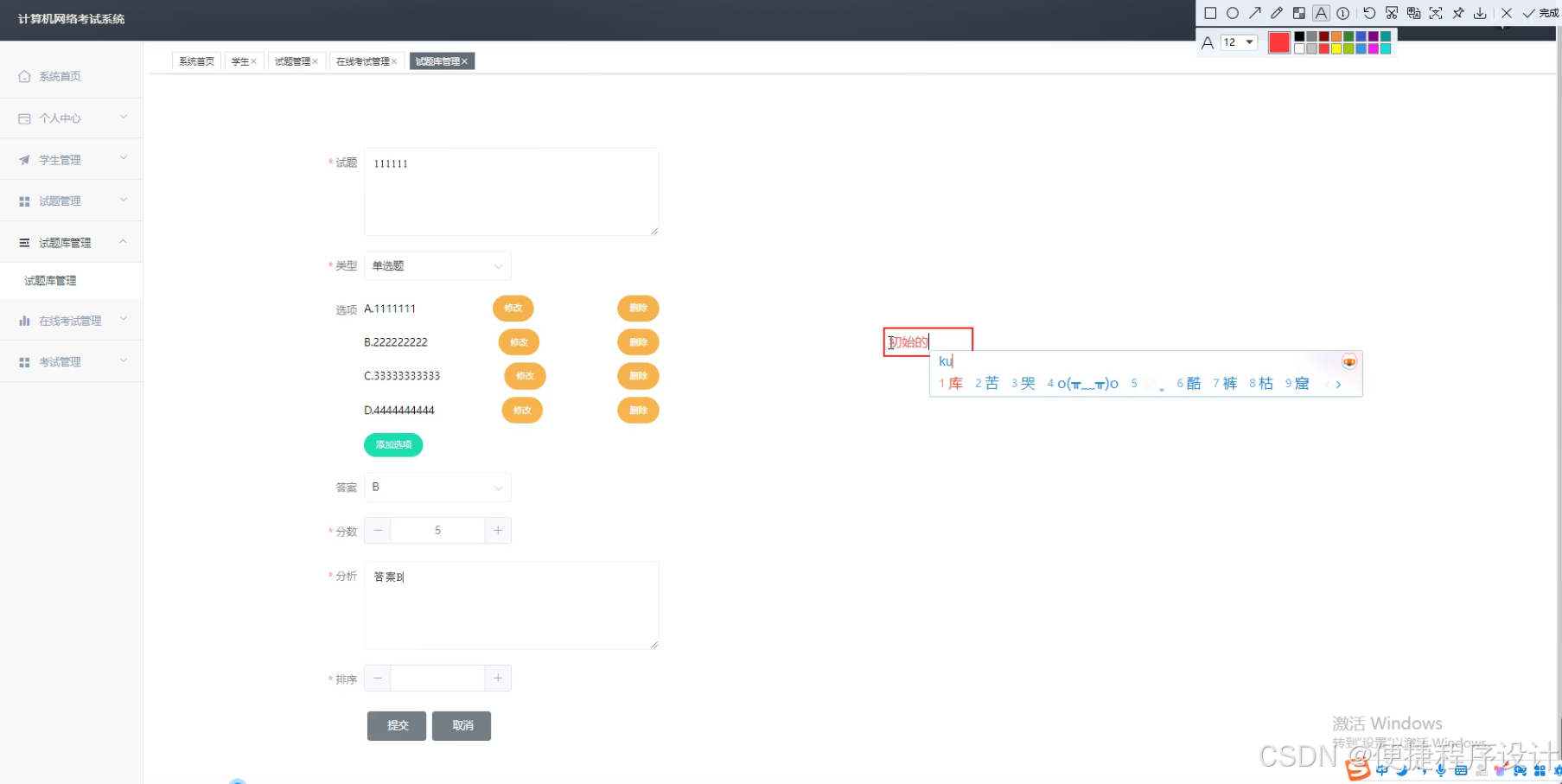Expand the 学生管理 sidebar menu
This screenshot has width=1562, height=784.
pyautogui.click(x=71, y=159)
